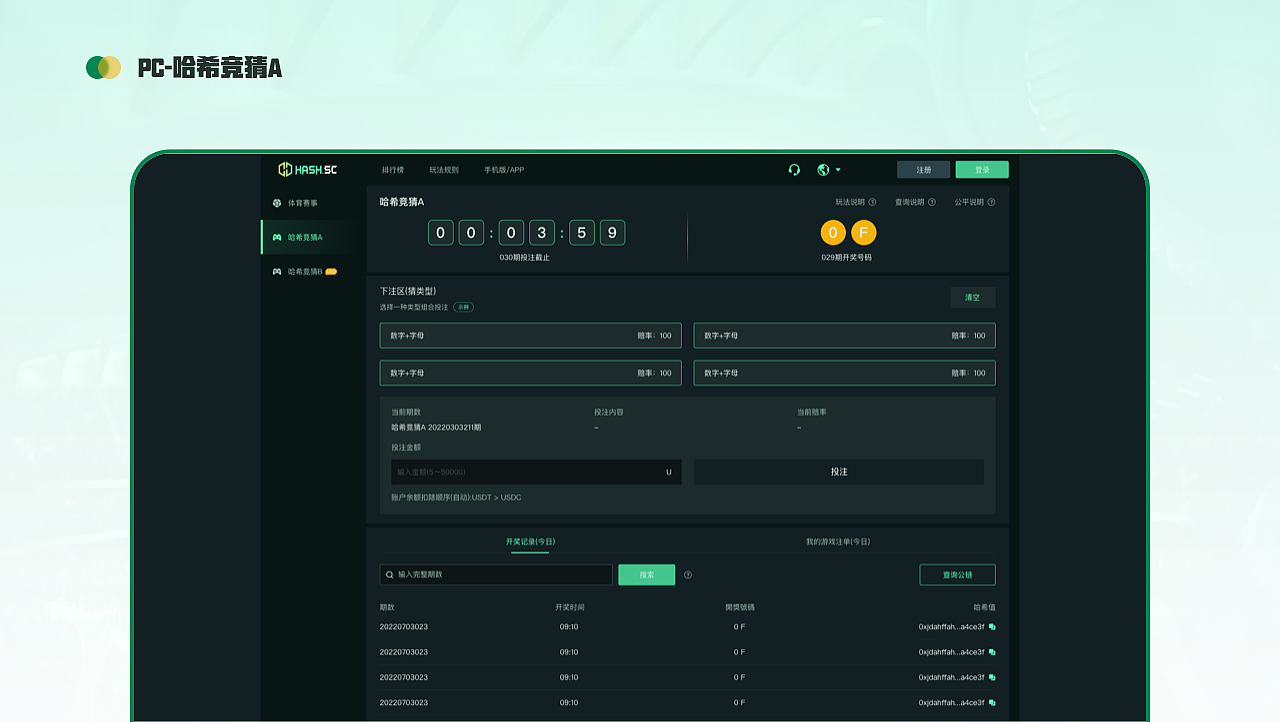The image size is (1280, 722).
Task: Click the 期数 column header
Action: point(387,607)
